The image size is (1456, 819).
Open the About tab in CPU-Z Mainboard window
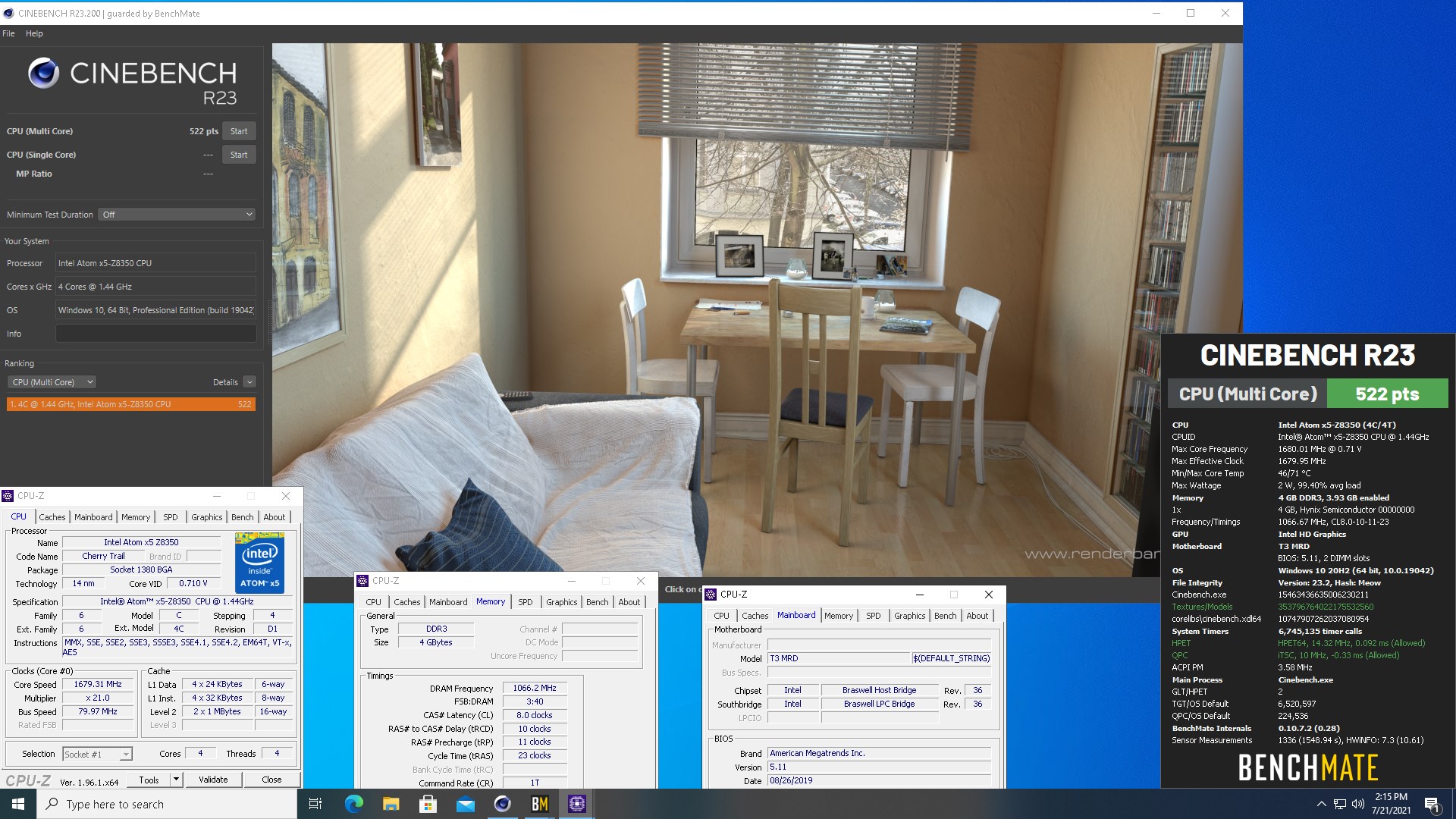coord(977,616)
